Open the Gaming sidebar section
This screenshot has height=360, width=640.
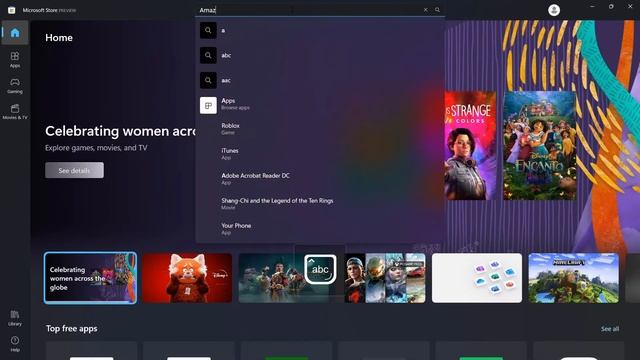[15, 86]
